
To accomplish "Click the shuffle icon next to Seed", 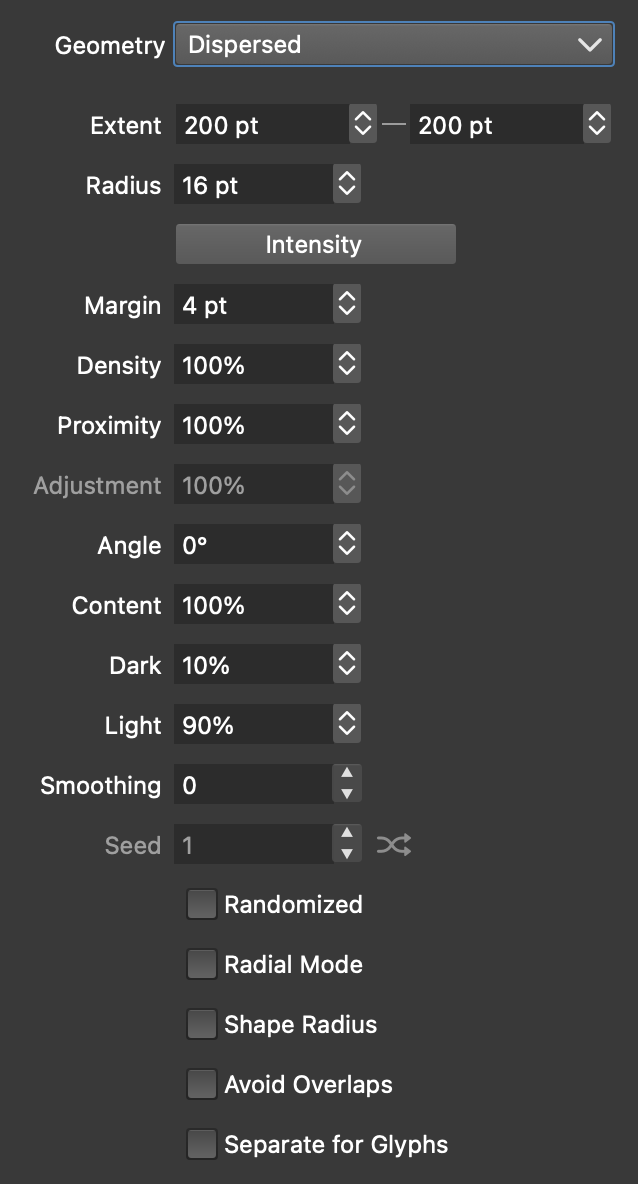I will click(x=393, y=846).
